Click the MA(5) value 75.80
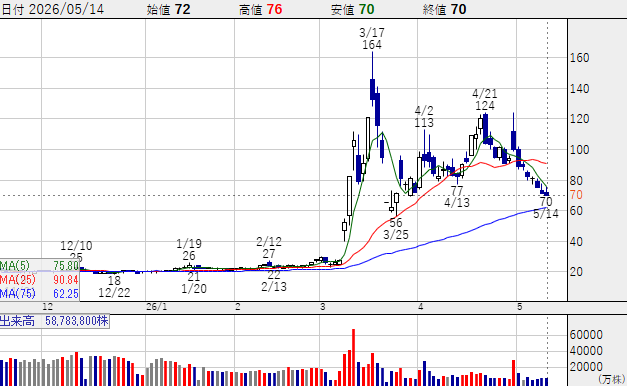 [x=66, y=266]
